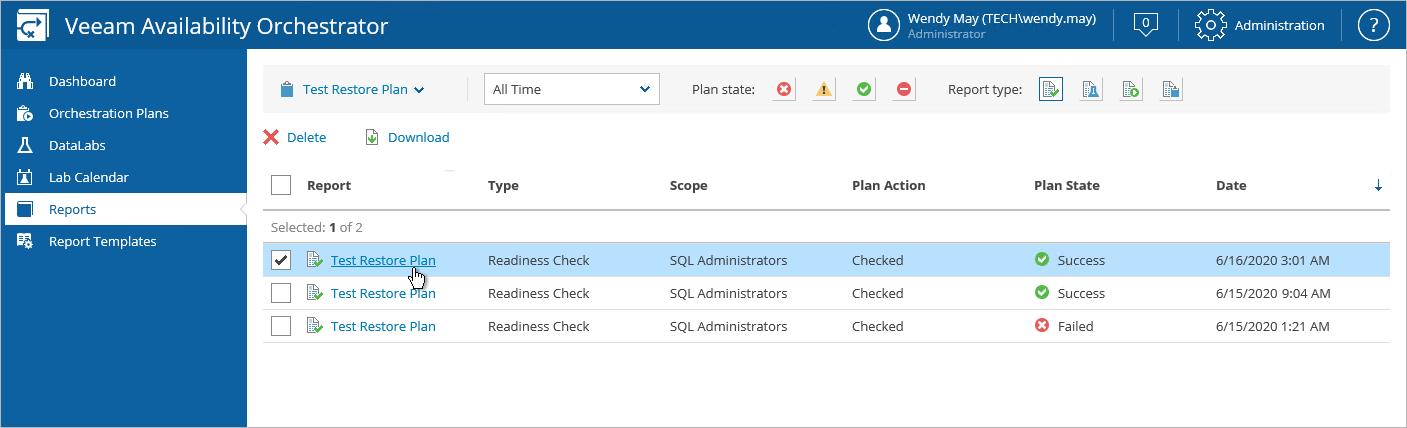The height and width of the screenshot is (428, 1407).
Task: Open Lab Calendar
Action: click(89, 177)
